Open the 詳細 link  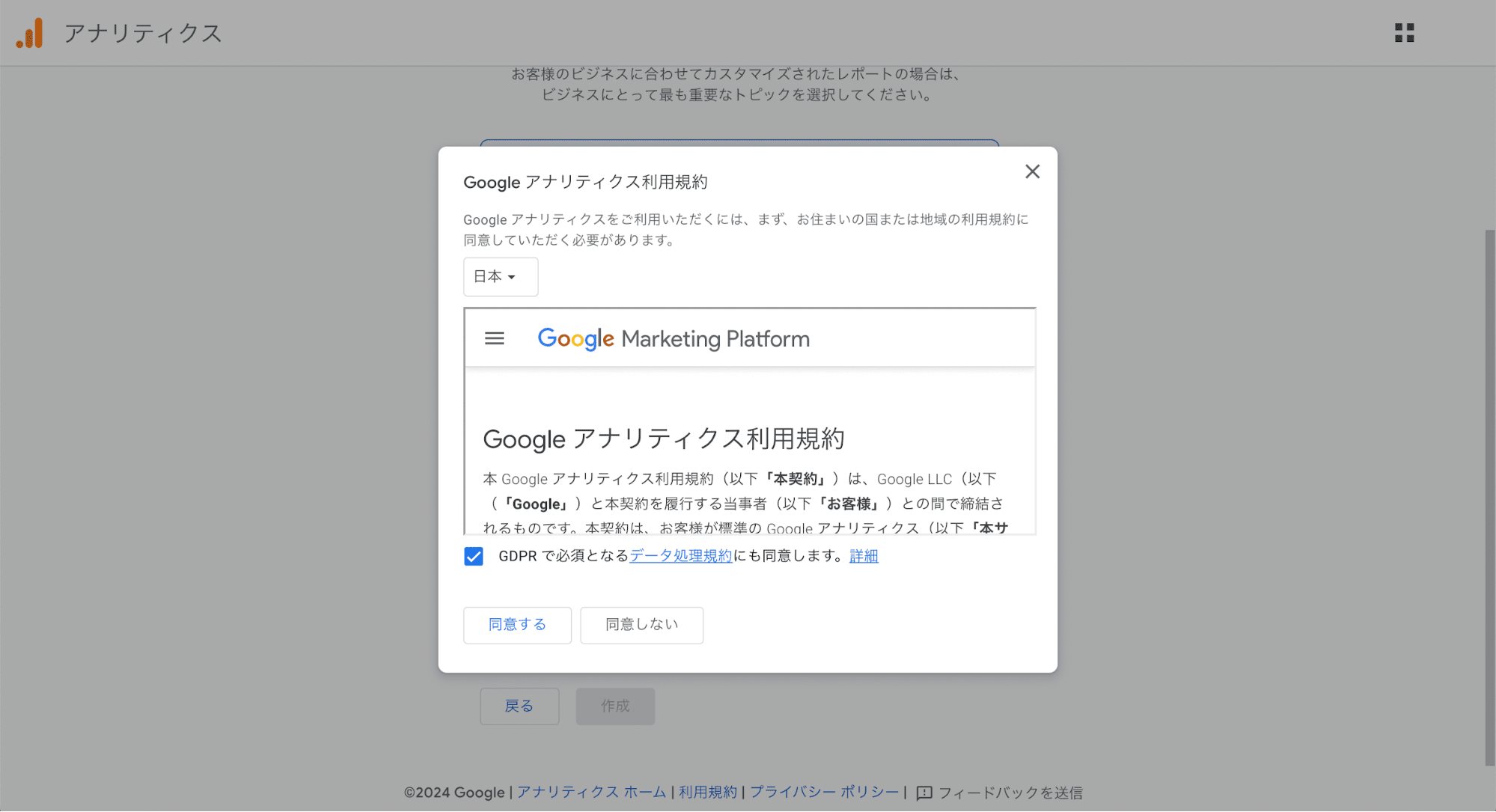tap(864, 556)
